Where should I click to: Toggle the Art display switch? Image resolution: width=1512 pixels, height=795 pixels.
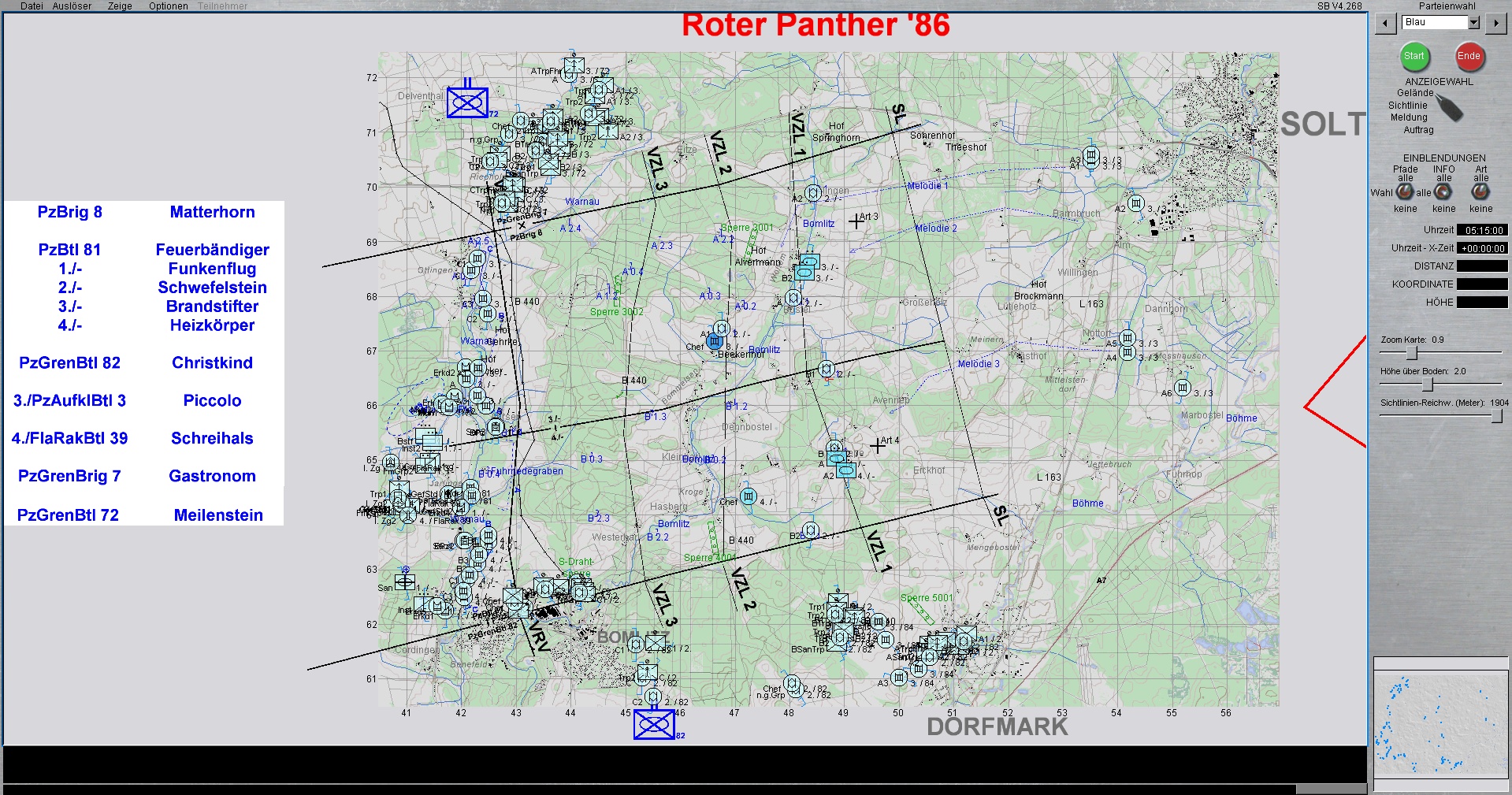pyautogui.click(x=1480, y=191)
